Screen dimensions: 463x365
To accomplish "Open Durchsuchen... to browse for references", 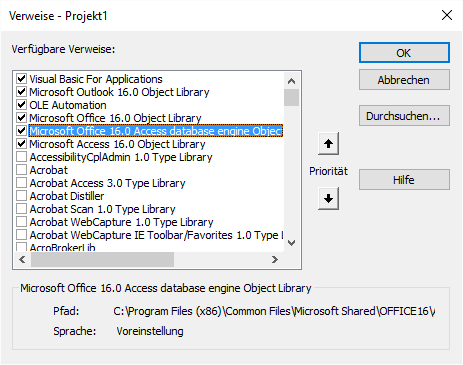I will tap(404, 116).
